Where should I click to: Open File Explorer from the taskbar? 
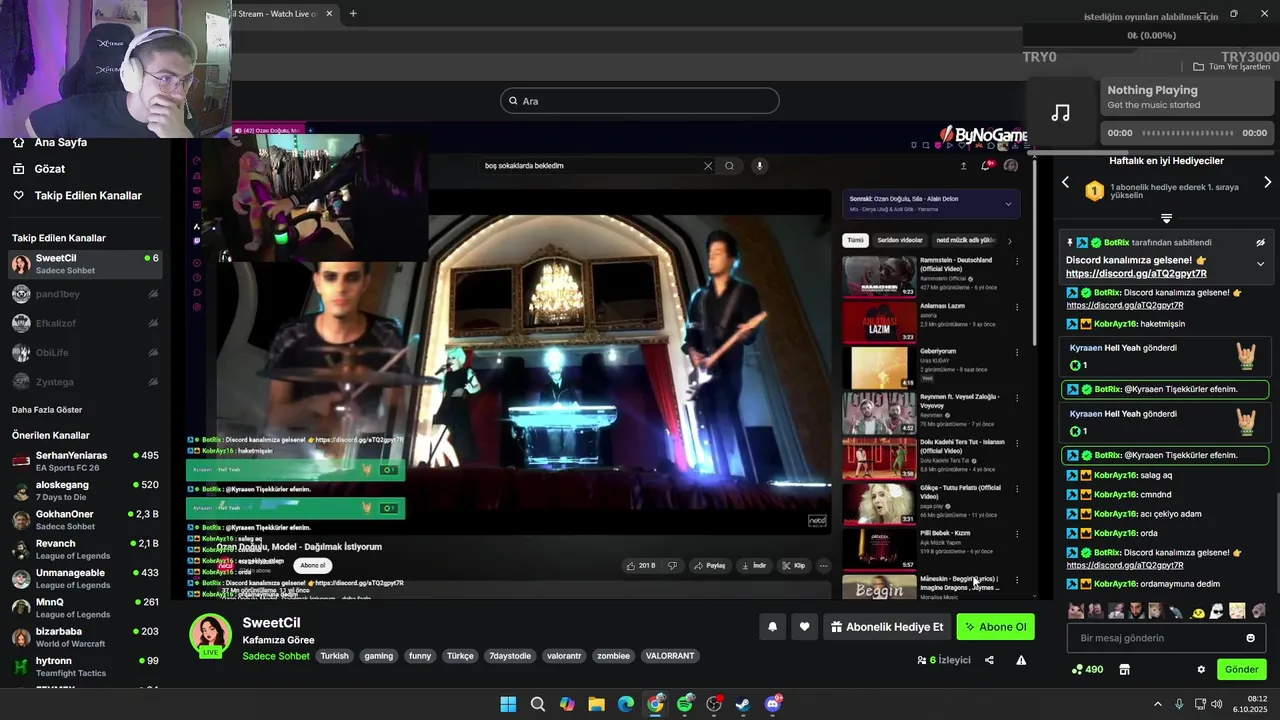(x=596, y=704)
